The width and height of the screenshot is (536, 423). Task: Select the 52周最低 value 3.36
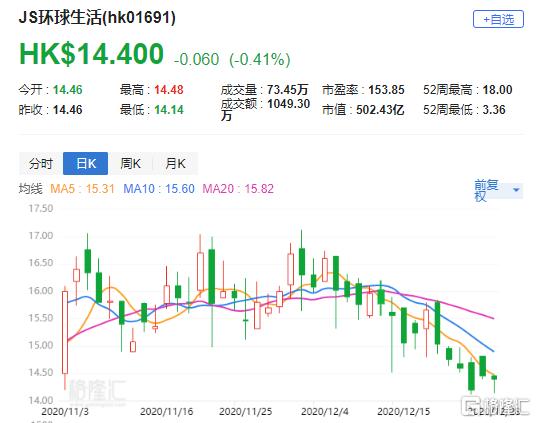pos(494,110)
